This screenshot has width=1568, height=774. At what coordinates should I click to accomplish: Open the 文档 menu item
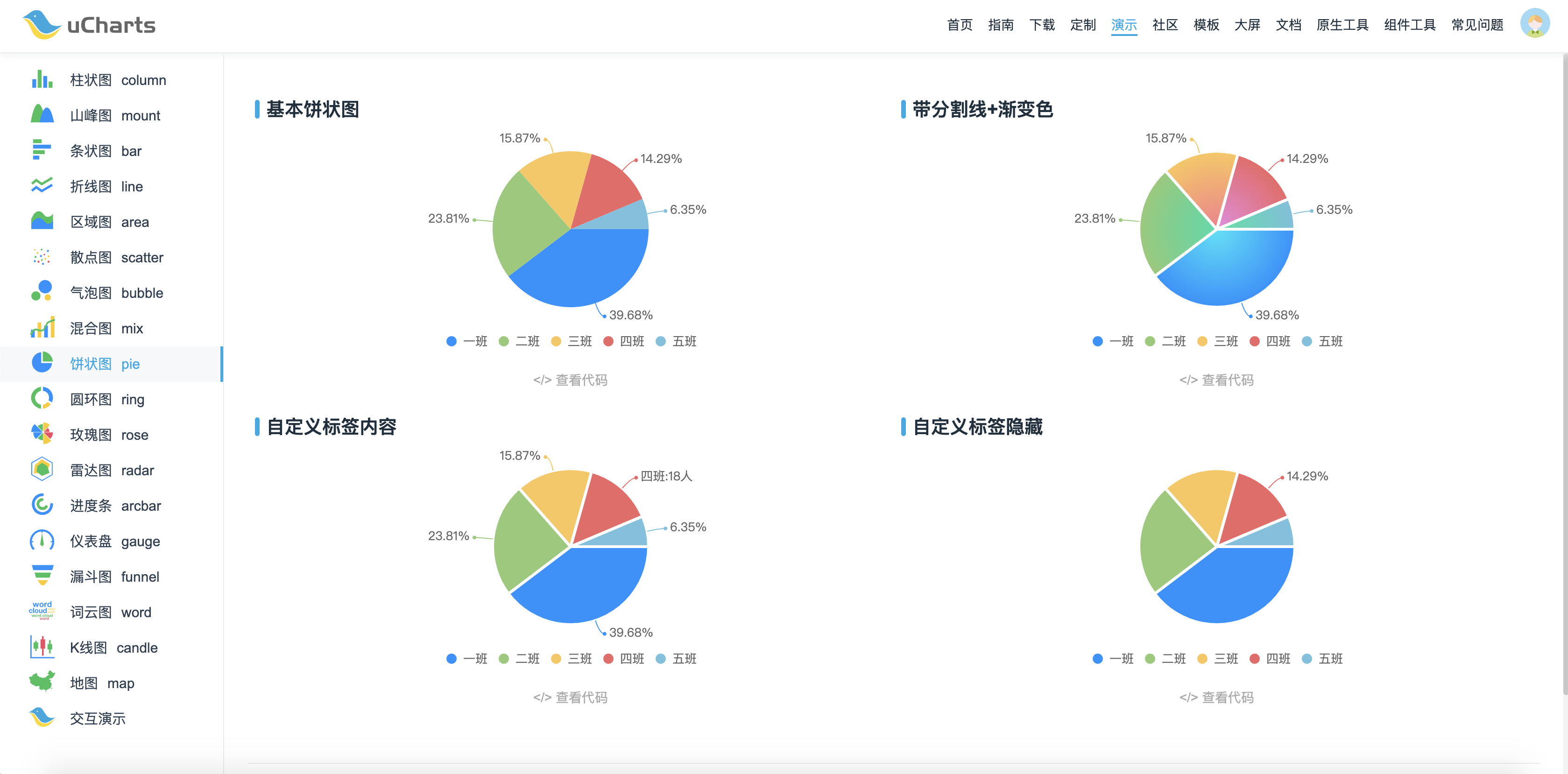click(1288, 25)
